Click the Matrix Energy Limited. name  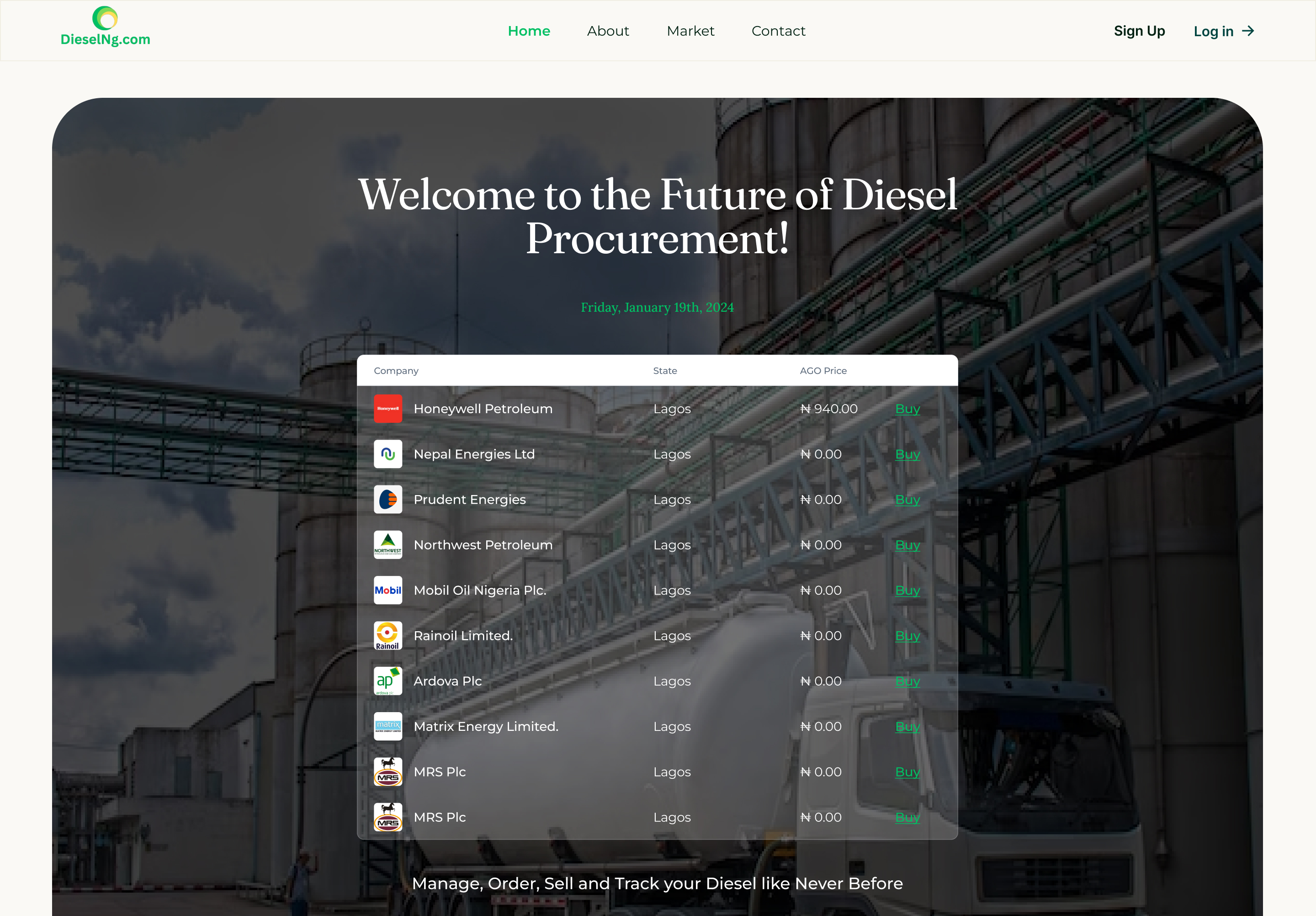(486, 727)
